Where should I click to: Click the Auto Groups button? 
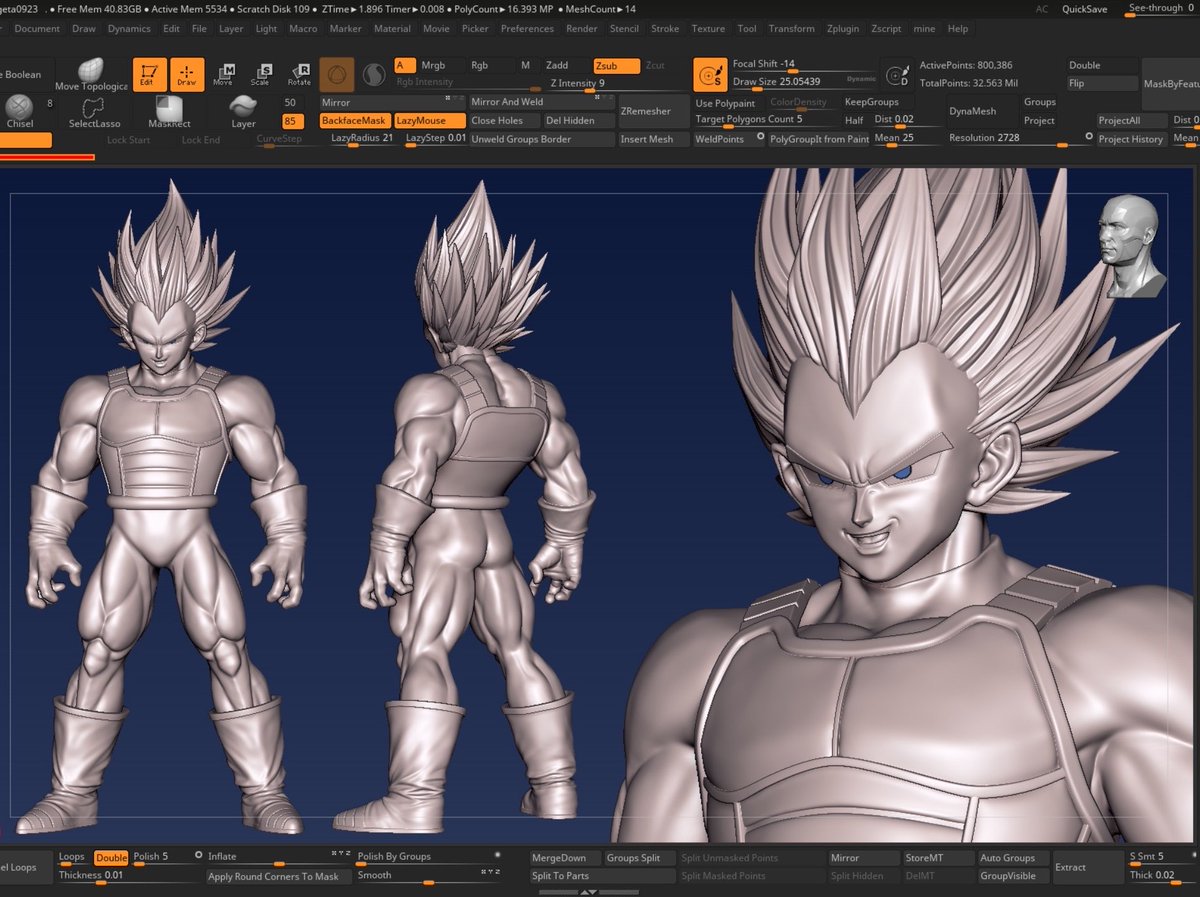point(1014,858)
